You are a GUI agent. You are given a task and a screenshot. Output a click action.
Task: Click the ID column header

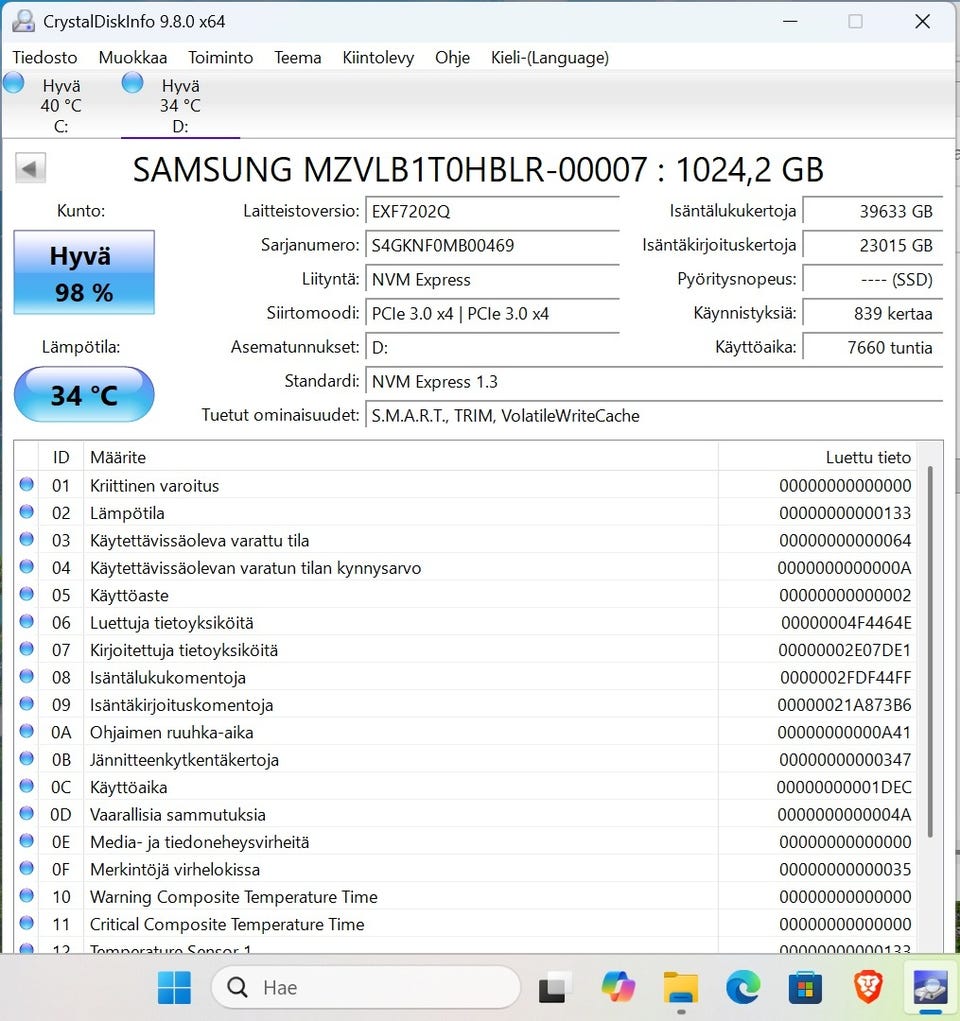(x=61, y=457)
